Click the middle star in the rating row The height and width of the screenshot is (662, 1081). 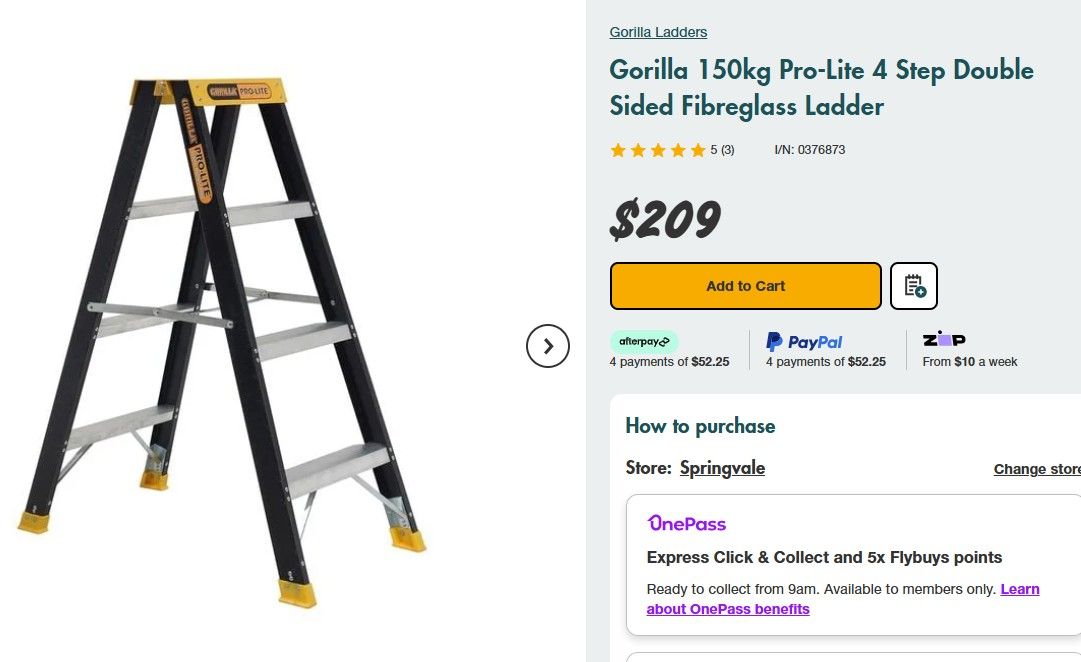point(656,149)
